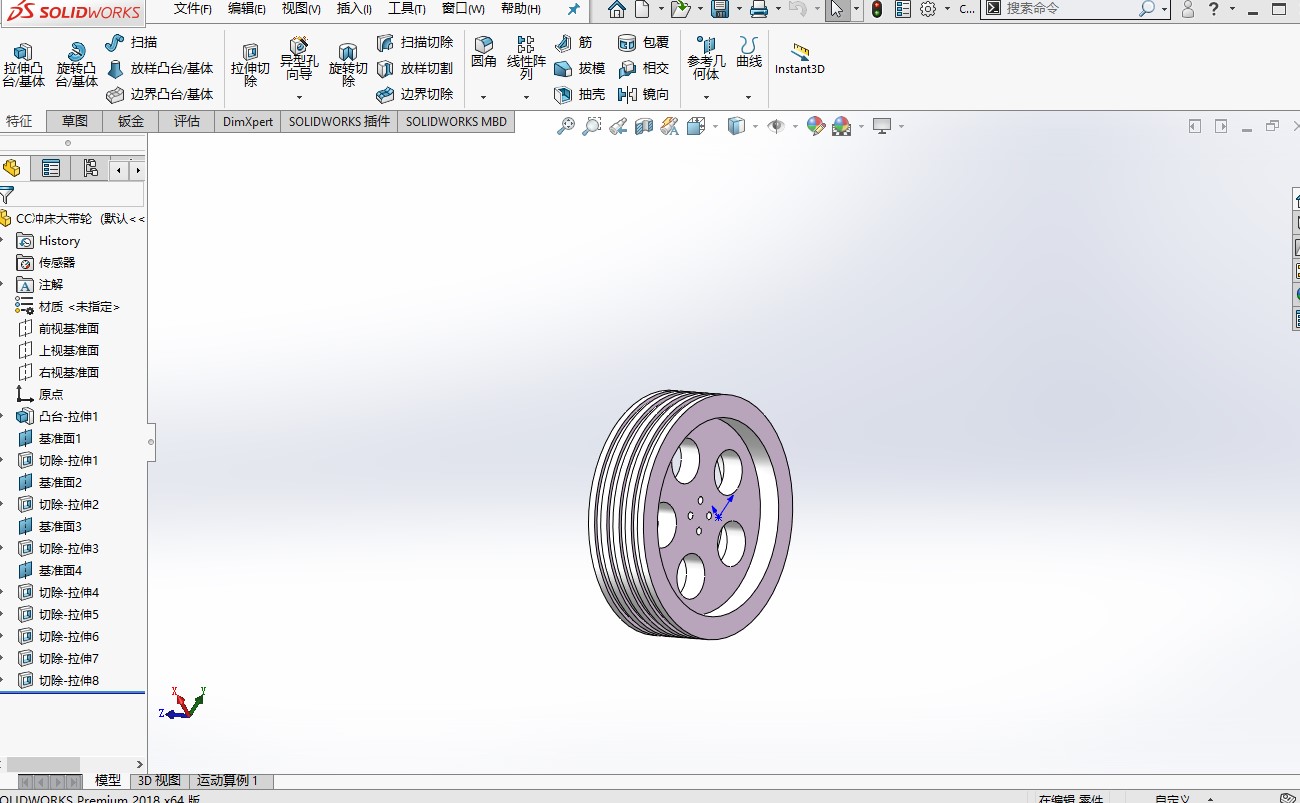Select the 拔模 draft tool

579,69
